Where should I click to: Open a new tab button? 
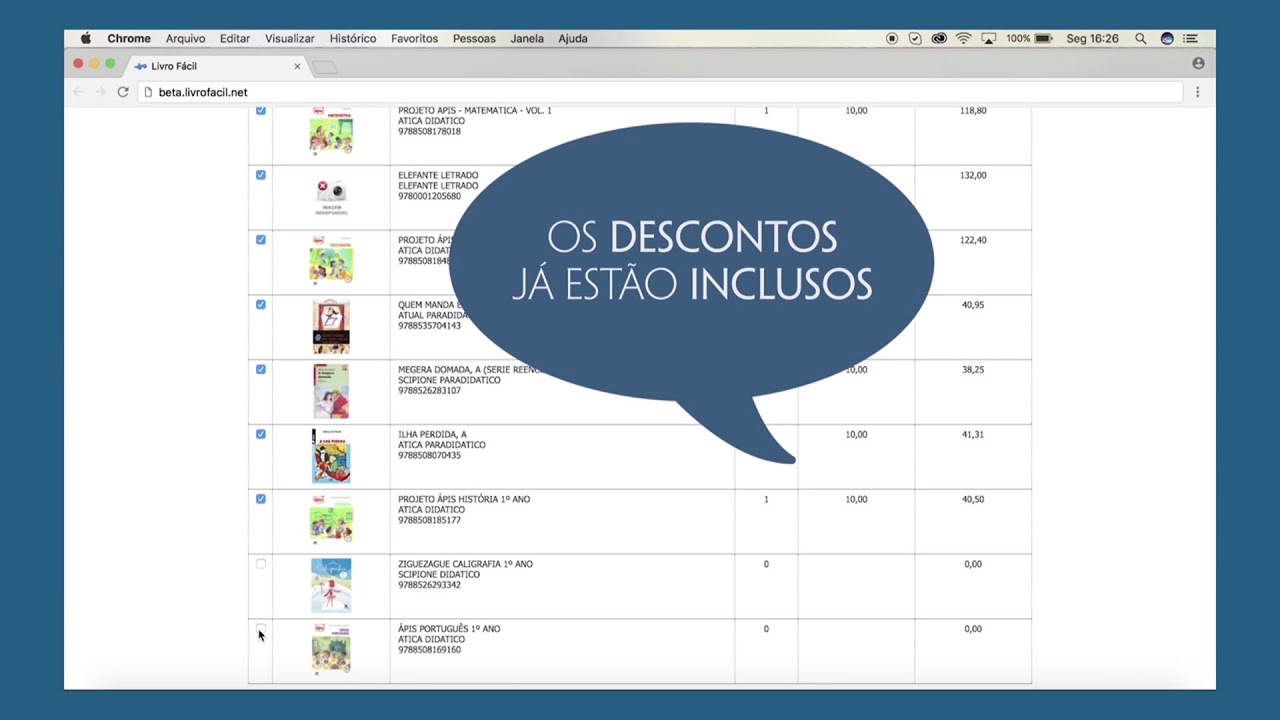click(324, 67)
